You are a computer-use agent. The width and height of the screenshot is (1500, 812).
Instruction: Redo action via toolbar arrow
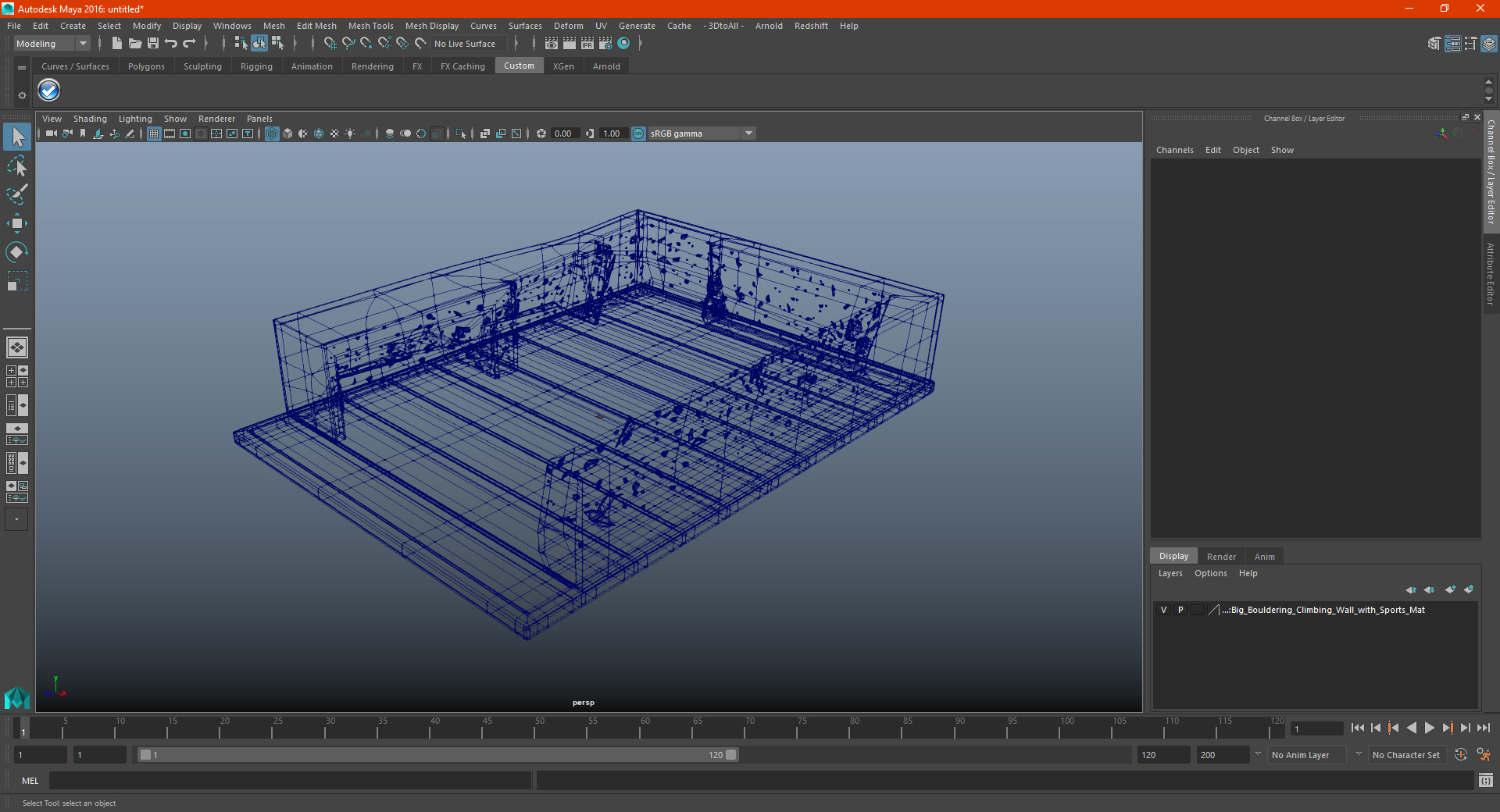point(189,44)
